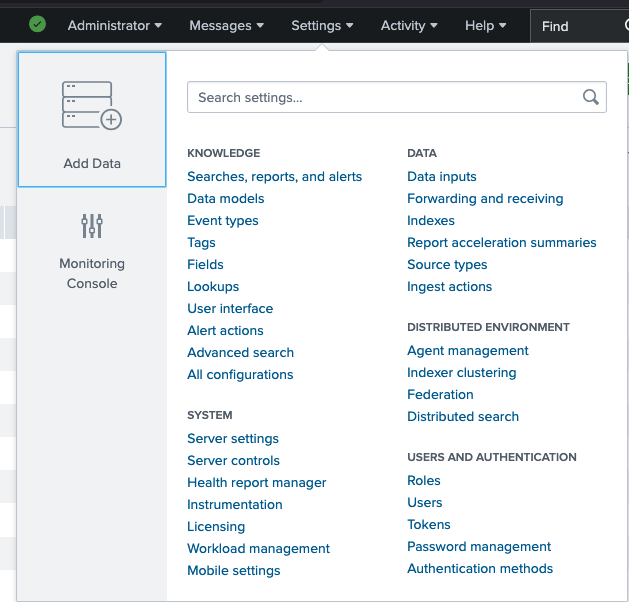Open Searches, reports, and alerts
The width and height of the screenshot is (629, 602).
tap(274, 177)
